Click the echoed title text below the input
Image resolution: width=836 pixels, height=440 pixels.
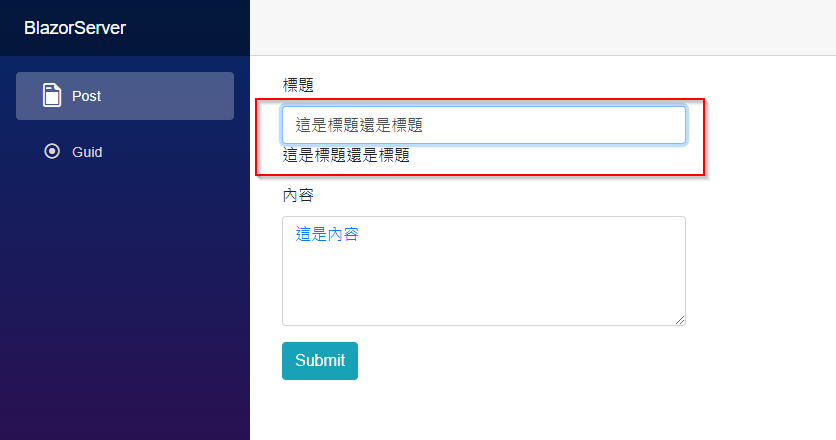346,155
